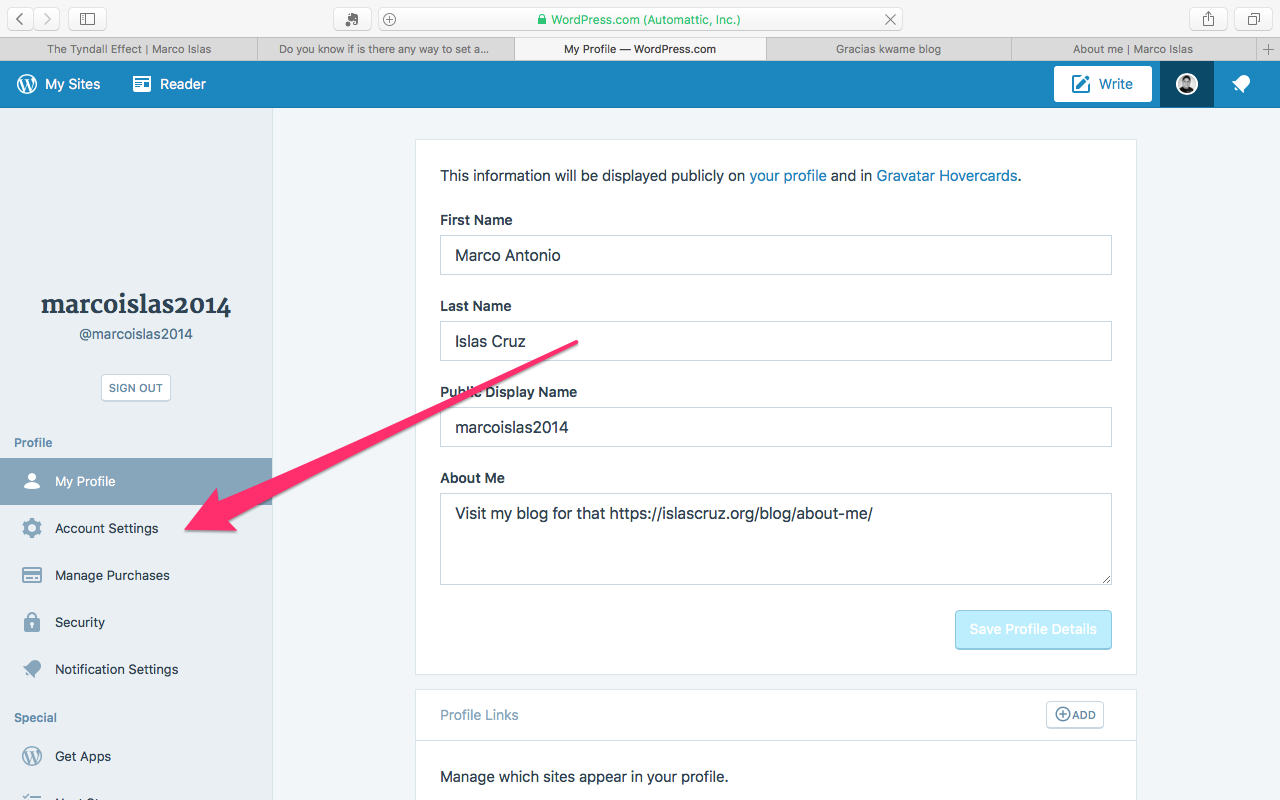Show all tabs overview icon
The width and height of the screenshot is (1280, 800).
tap(1253, 19)
